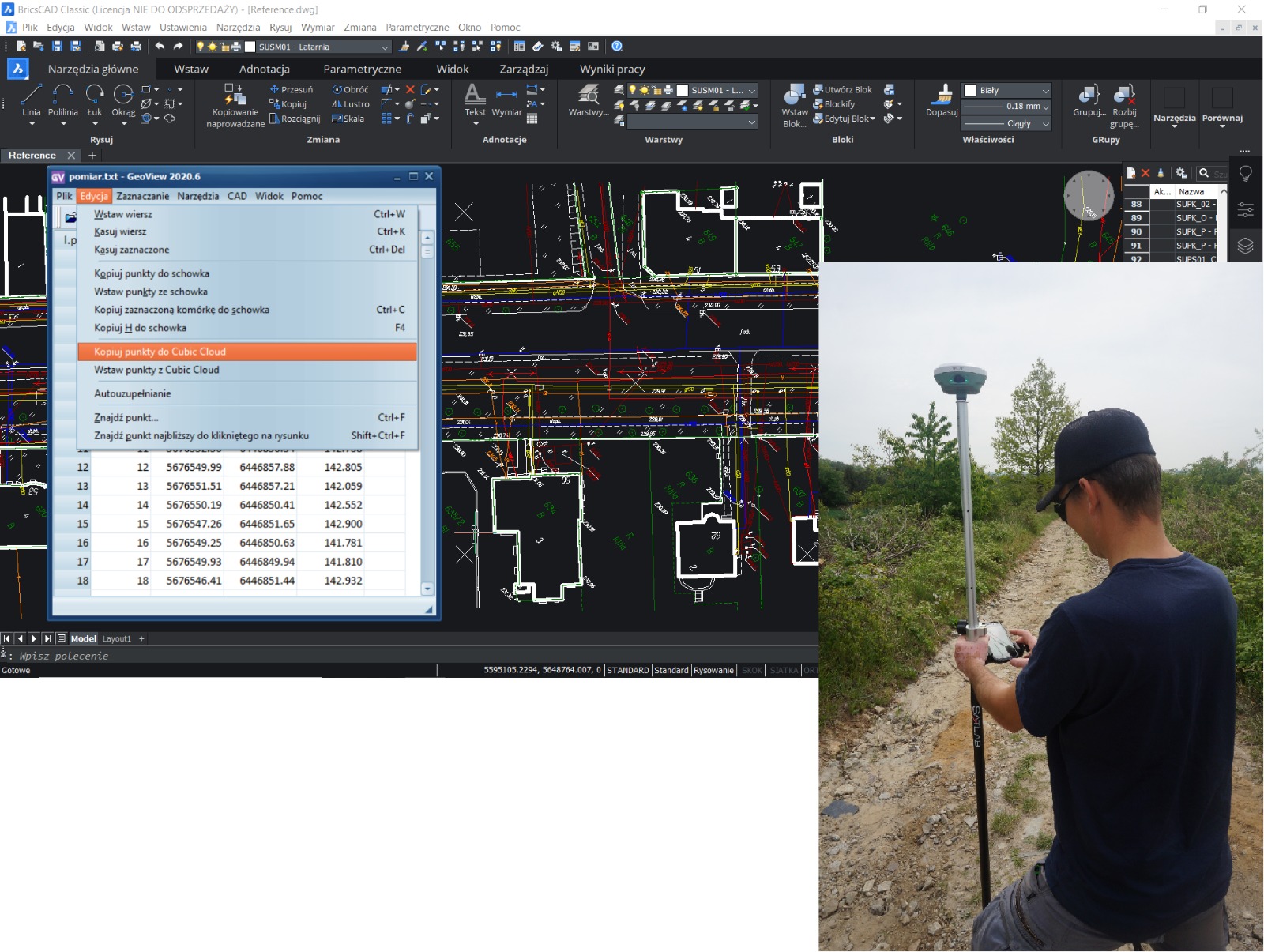Toggle SIATKA grid in status bar
The image size is (1264, 952).
pyautogui.click(x=784, y=670)
